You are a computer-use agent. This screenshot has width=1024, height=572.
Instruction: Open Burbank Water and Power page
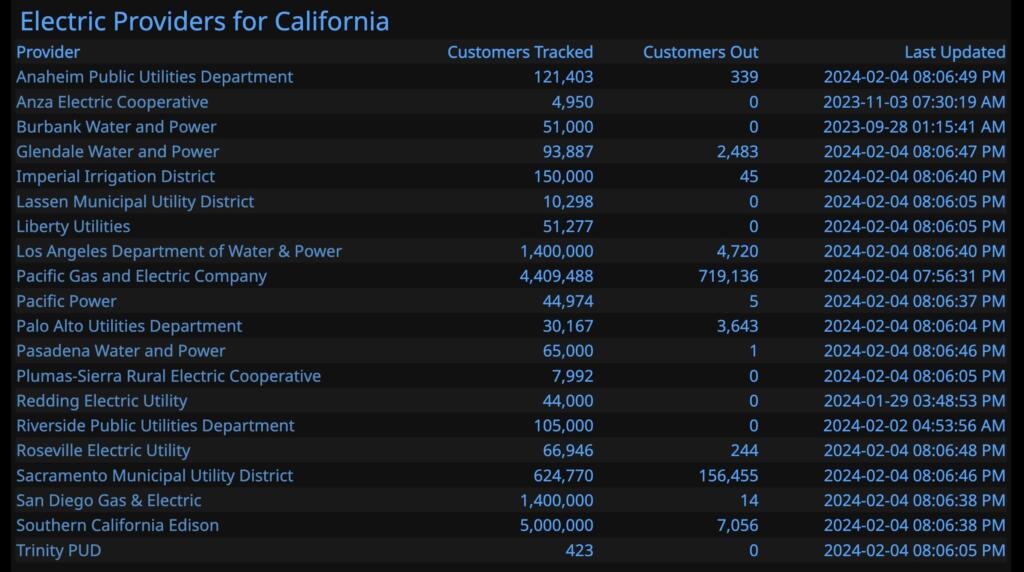point(116,127)
